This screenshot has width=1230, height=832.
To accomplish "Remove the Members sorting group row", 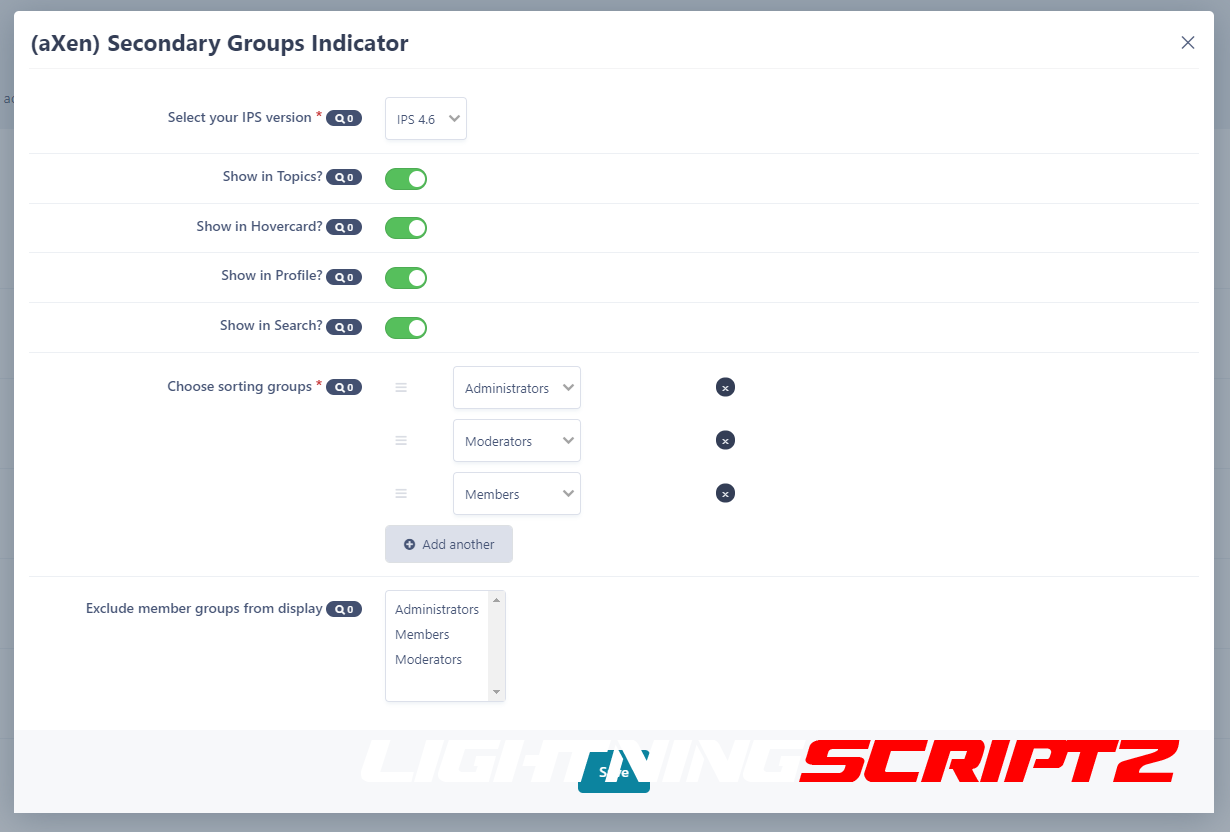I will [x=725, y=493].
